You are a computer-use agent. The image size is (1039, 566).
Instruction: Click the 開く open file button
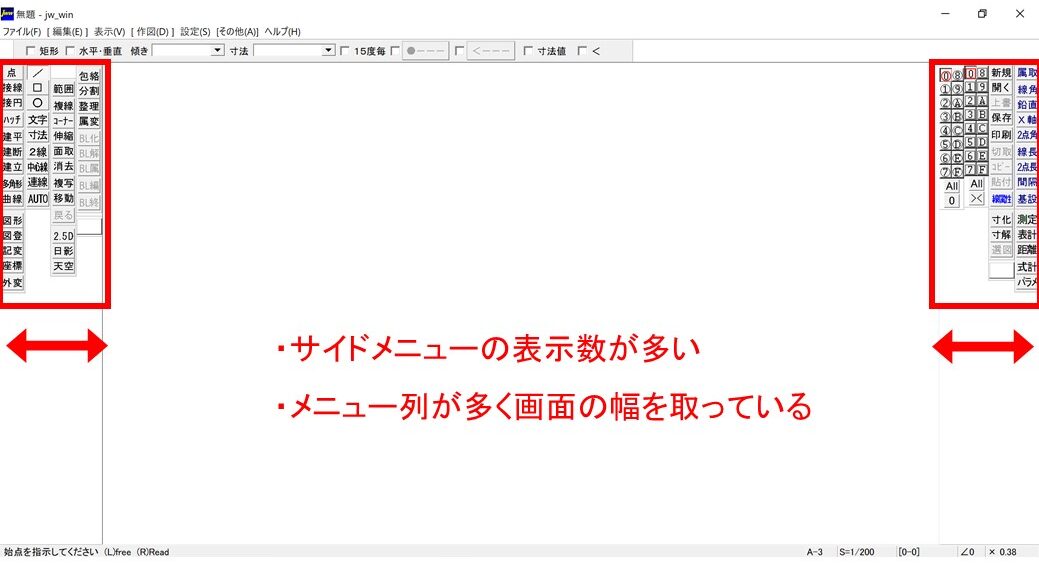(1001, 87)
